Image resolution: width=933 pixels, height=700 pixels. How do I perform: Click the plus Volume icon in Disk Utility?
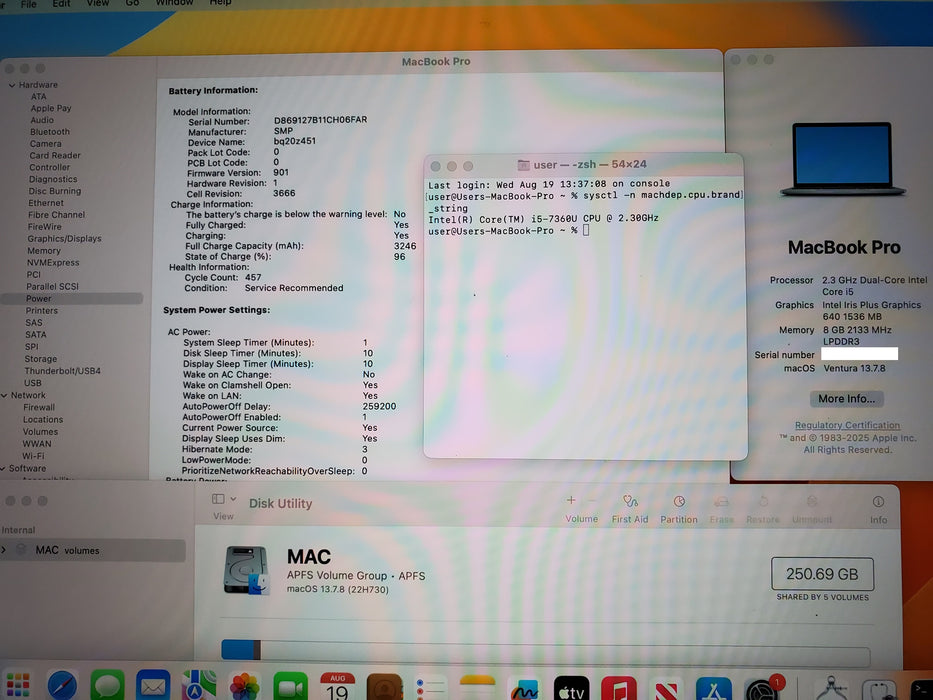coord(571,501)
